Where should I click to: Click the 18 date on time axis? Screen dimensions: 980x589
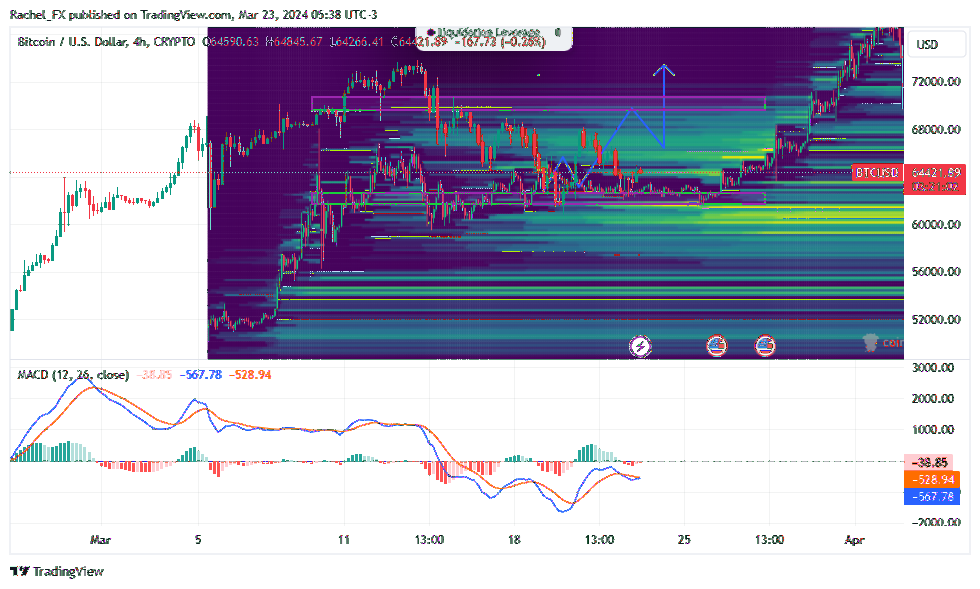(x=514, y=540)
